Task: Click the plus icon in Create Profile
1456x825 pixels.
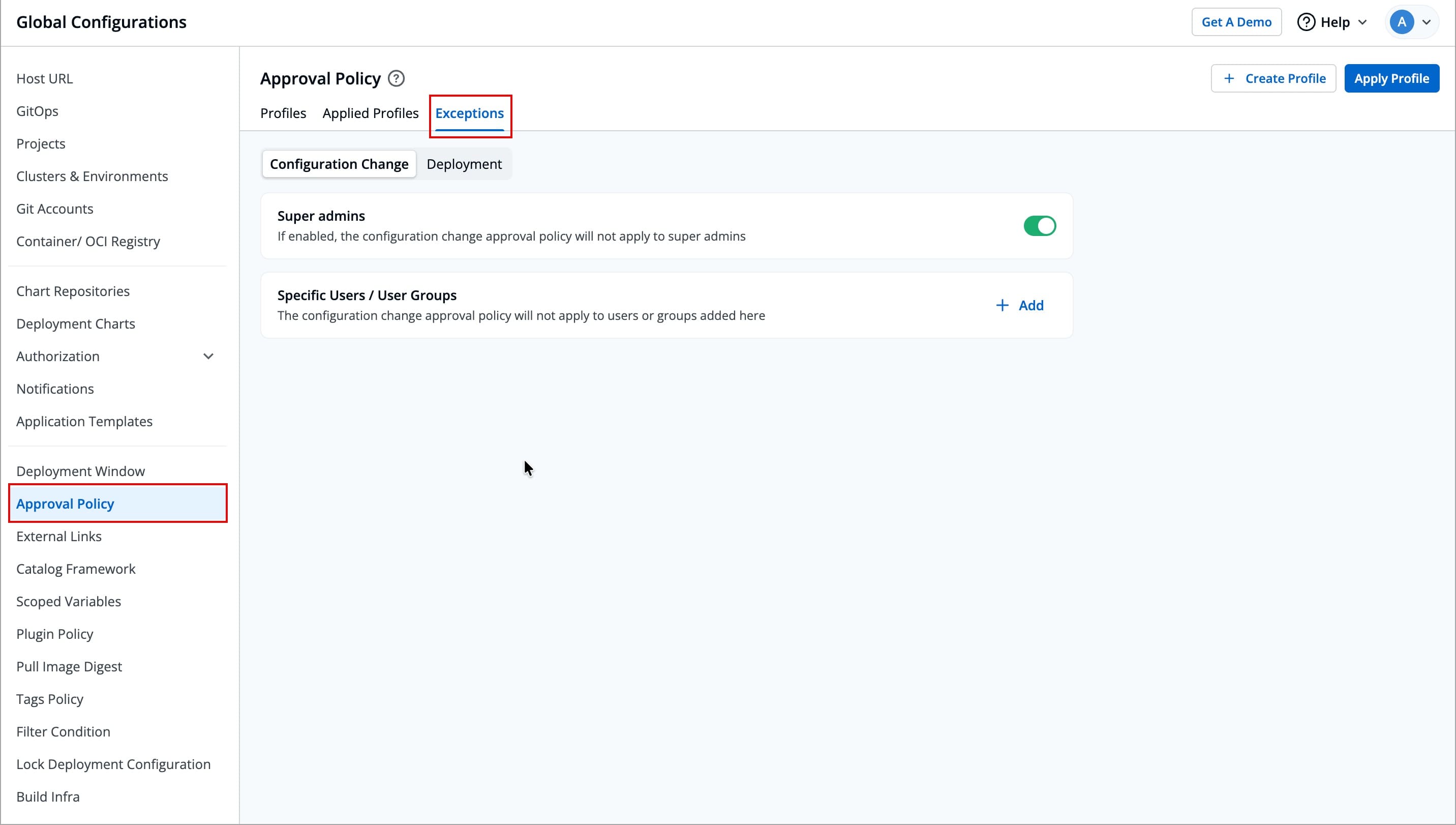Action: (x=1228, y=79)
